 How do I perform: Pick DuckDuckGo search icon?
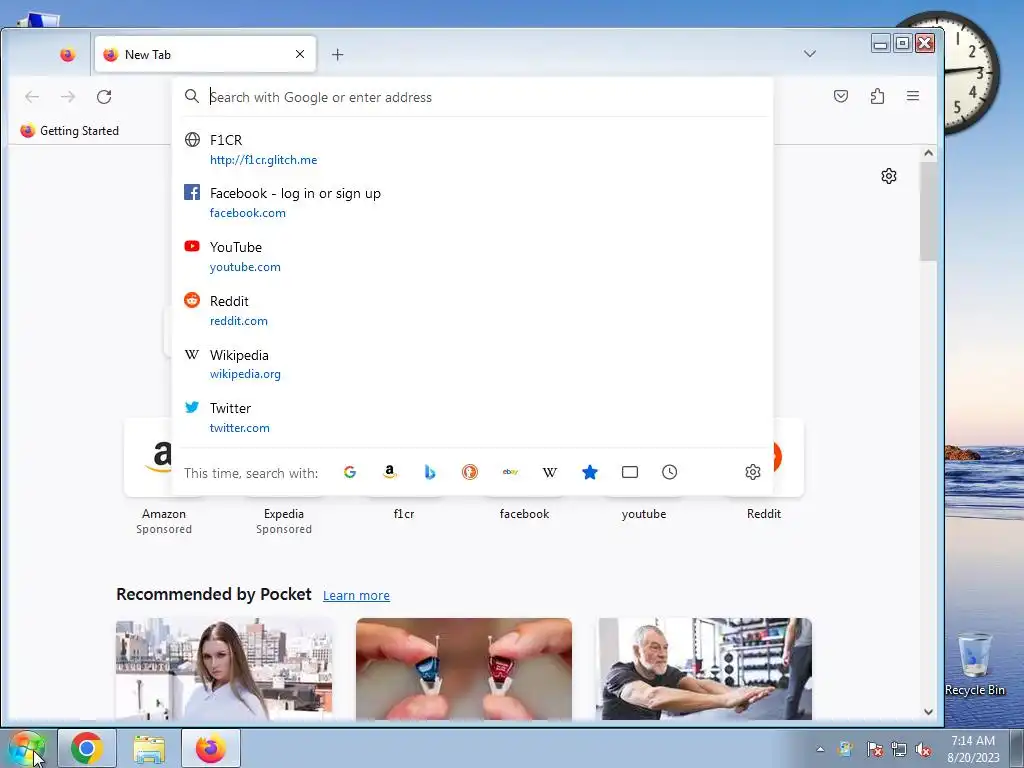[470, 472]
